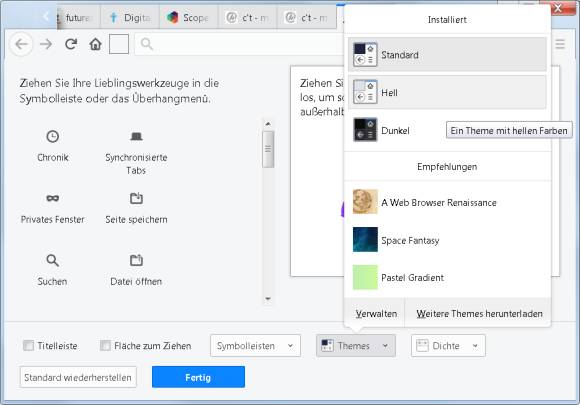The image size is (580, 405).
Task: Choose the Hell theme entry
Action: [447, 92]
